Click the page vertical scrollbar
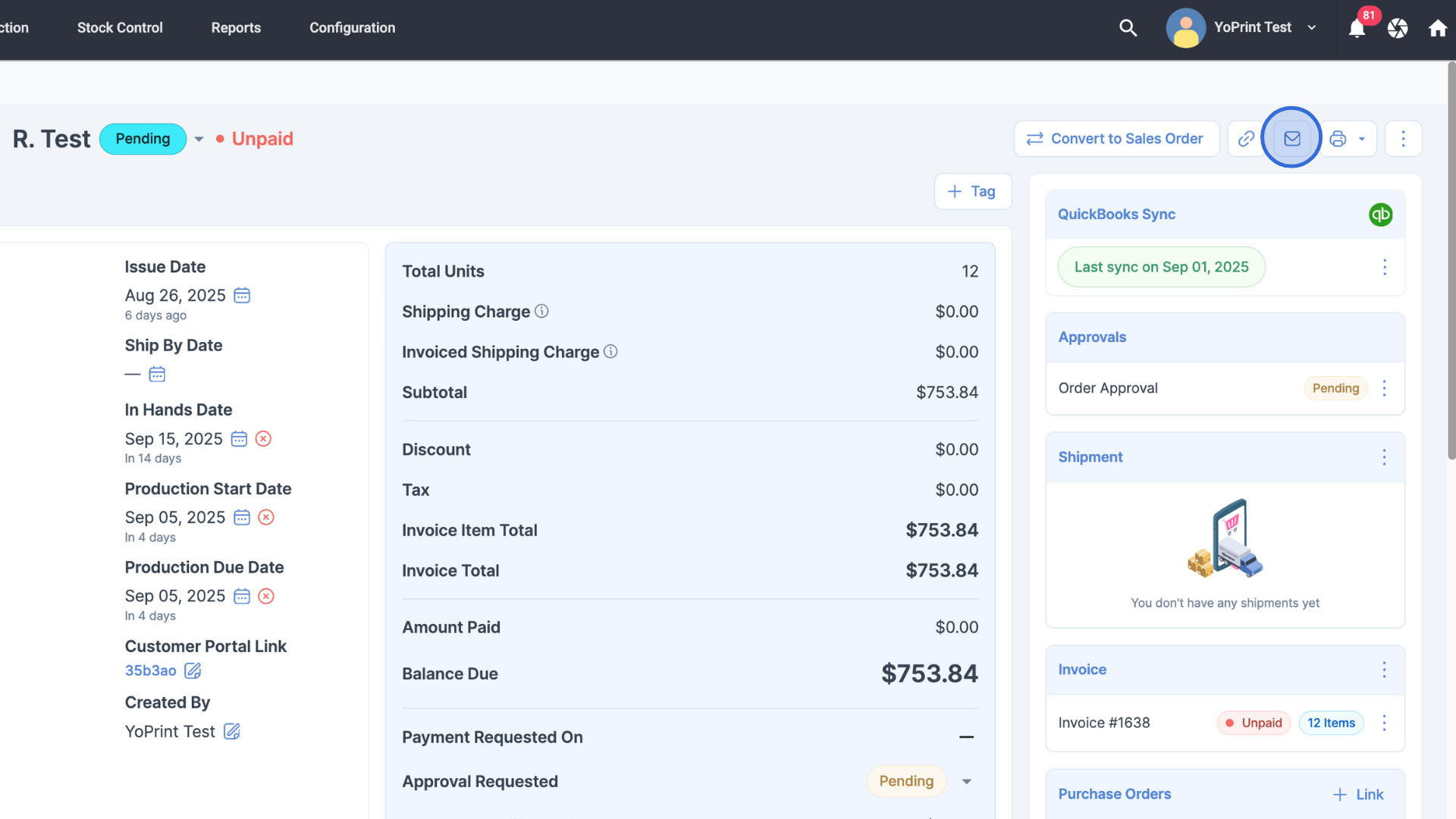The height and width of the screenshot is (819, 1456). click(1451, 262)
